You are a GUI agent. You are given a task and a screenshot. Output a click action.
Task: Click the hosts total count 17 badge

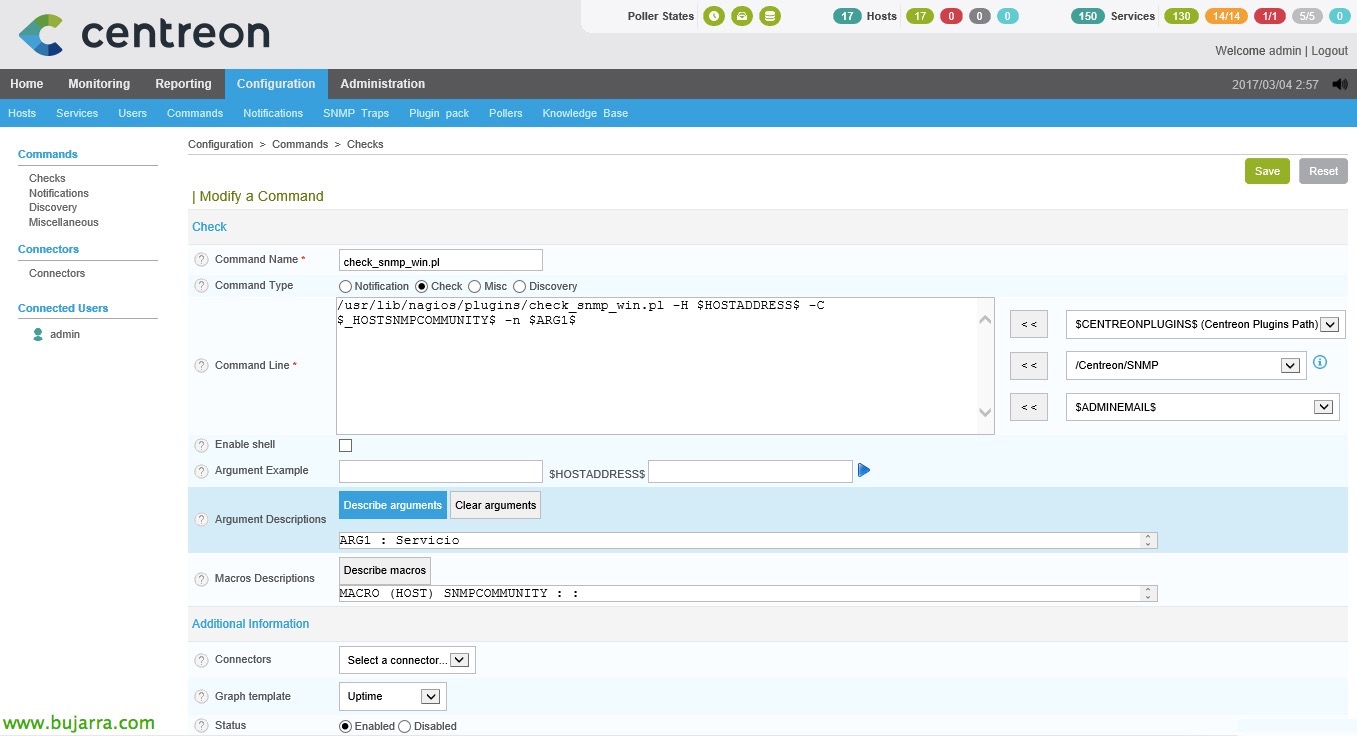click(x=847, y=16)
